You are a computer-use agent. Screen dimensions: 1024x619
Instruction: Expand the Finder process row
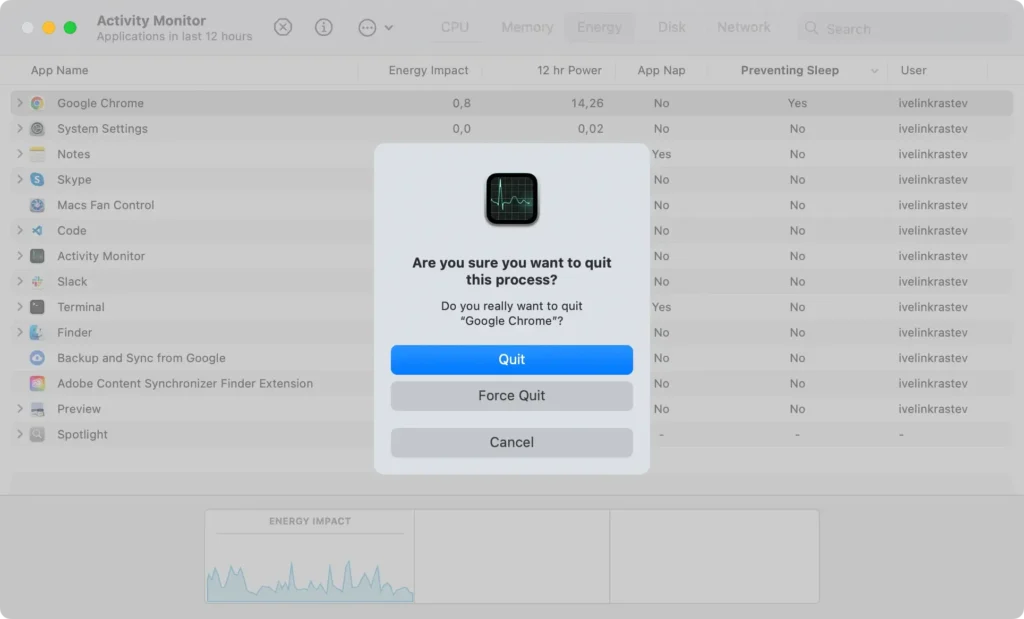pyautogui.click(x=20, y=332)
